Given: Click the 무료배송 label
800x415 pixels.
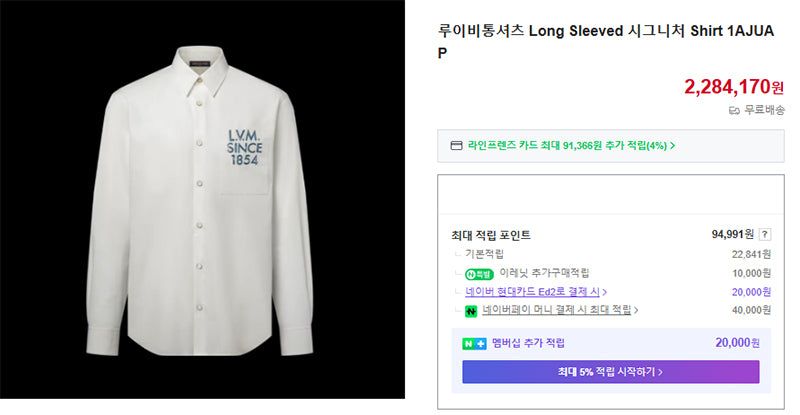Looking at the screenshot, I should click(764, 110).
